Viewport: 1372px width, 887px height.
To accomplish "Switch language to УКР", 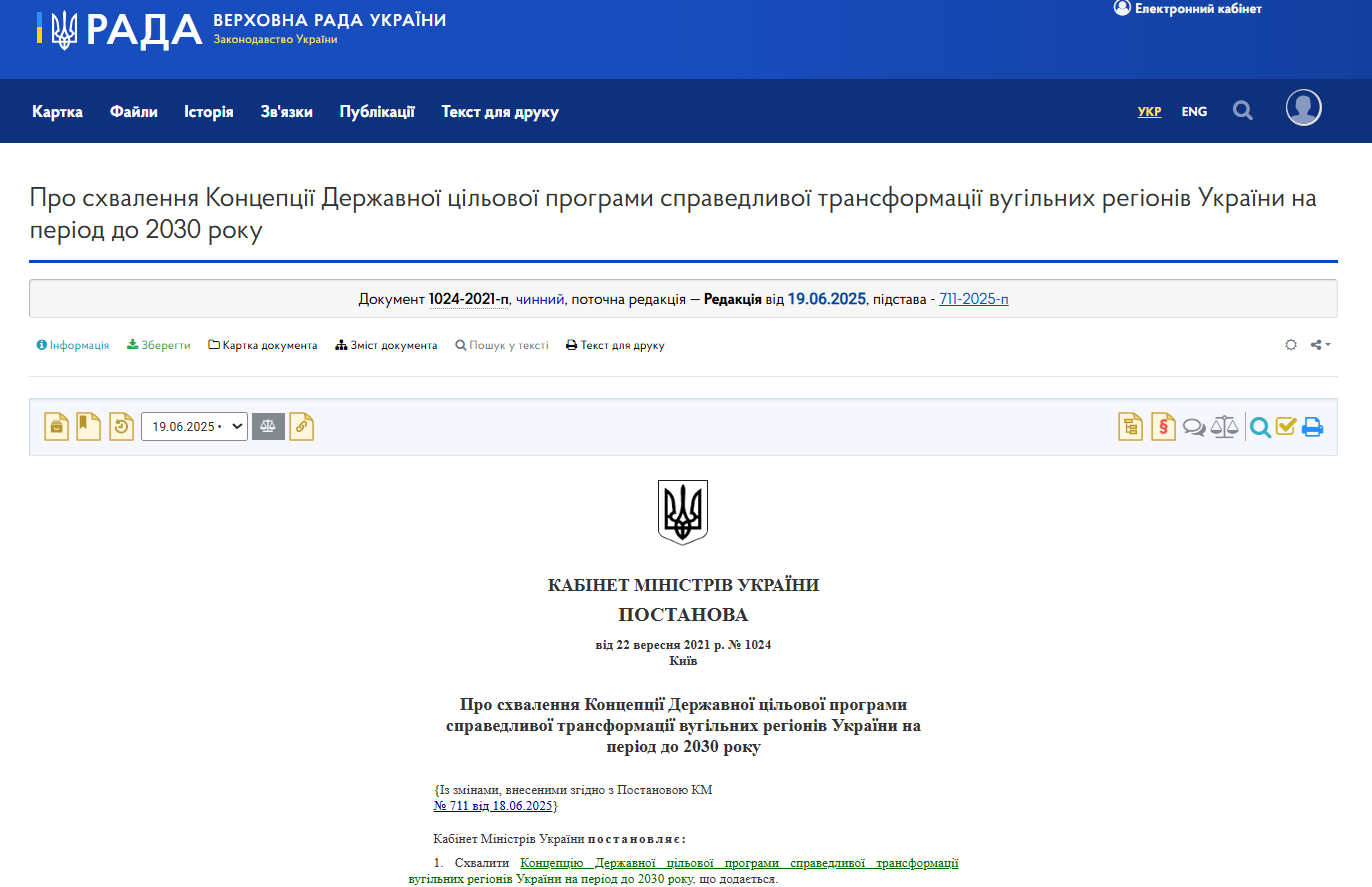I will tap(1150, 112).
